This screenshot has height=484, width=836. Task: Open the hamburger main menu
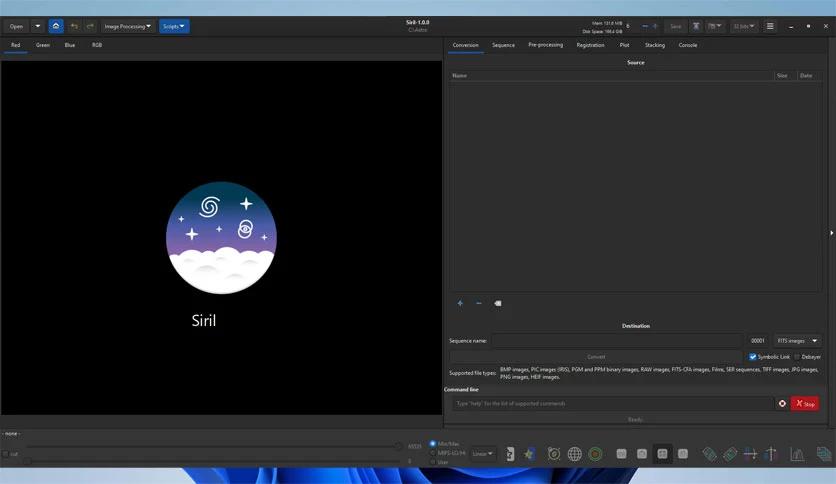tap(770, 26)
